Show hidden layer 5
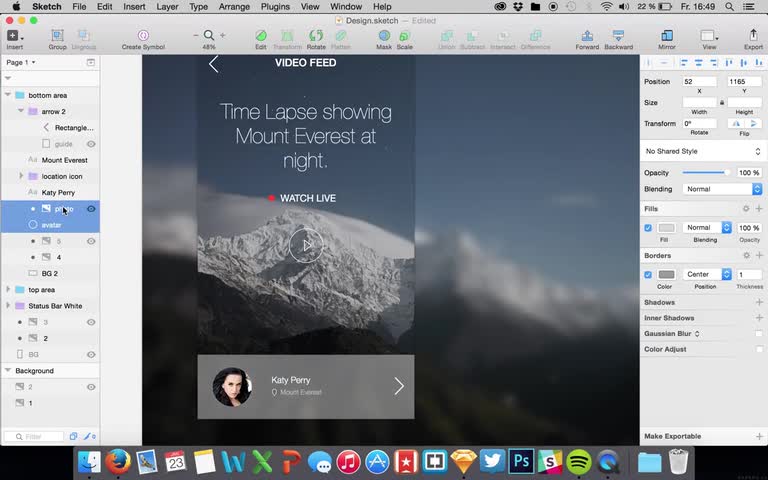 pos(91,241)
